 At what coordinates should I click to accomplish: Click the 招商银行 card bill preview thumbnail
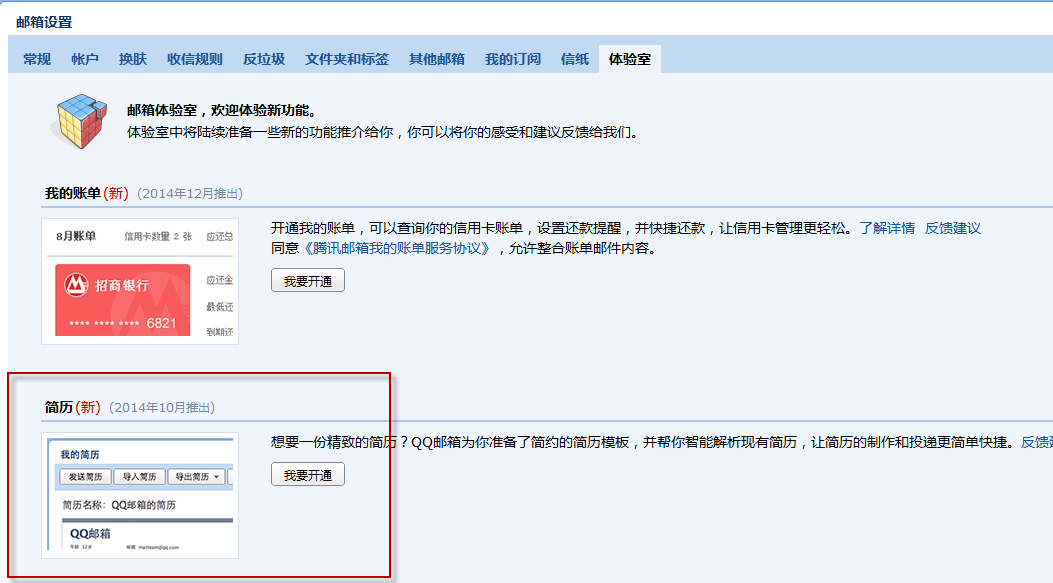click(140, 281)
